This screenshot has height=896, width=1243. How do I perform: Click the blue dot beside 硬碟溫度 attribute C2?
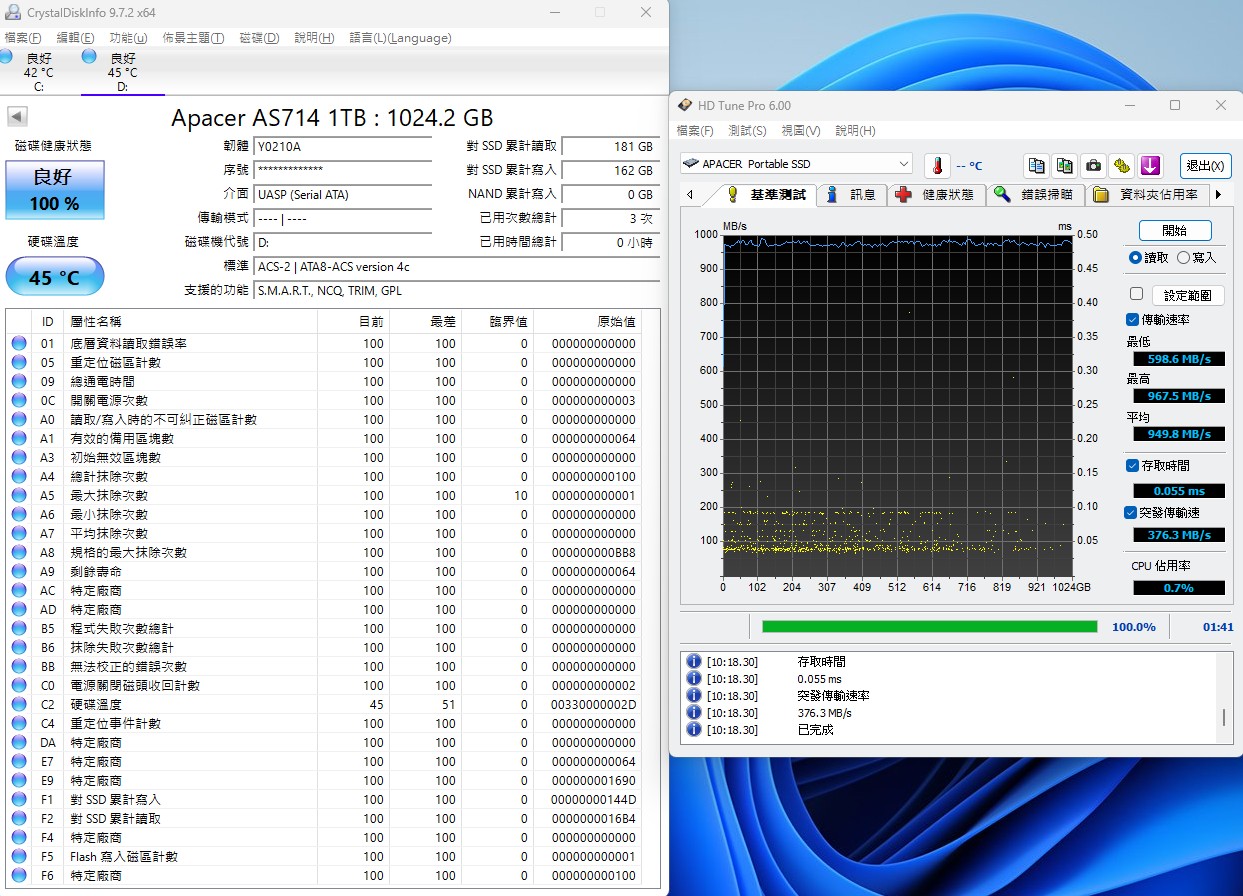(x=19, y=704)
